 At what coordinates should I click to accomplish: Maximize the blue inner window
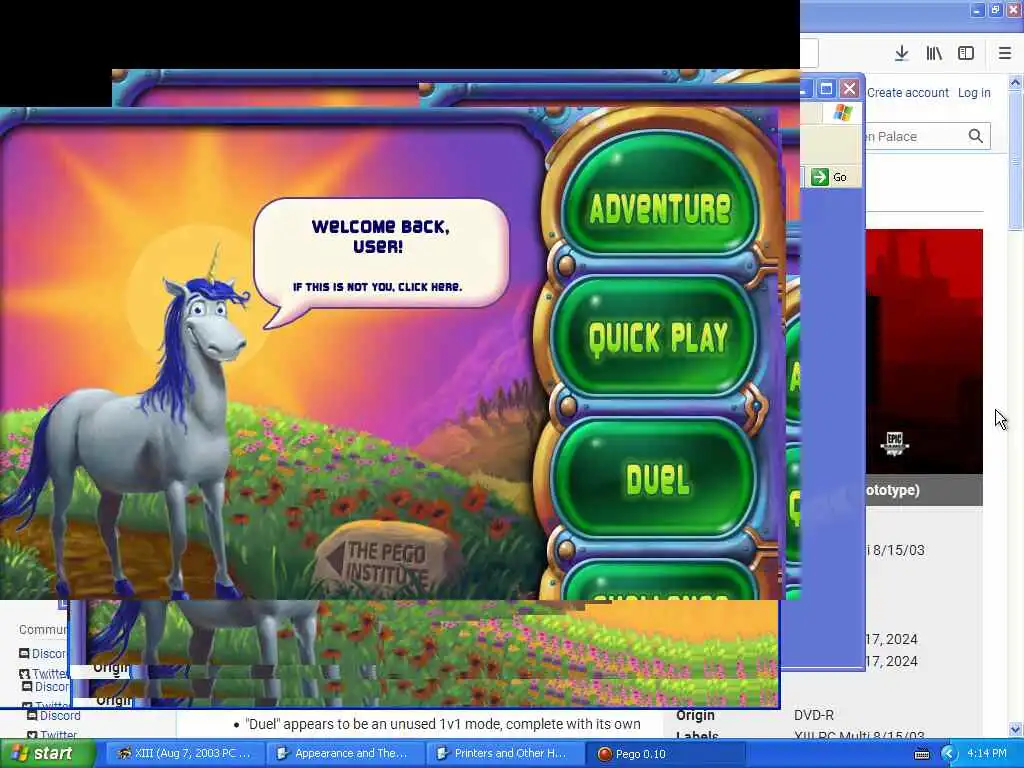click(x=826, y=88)
